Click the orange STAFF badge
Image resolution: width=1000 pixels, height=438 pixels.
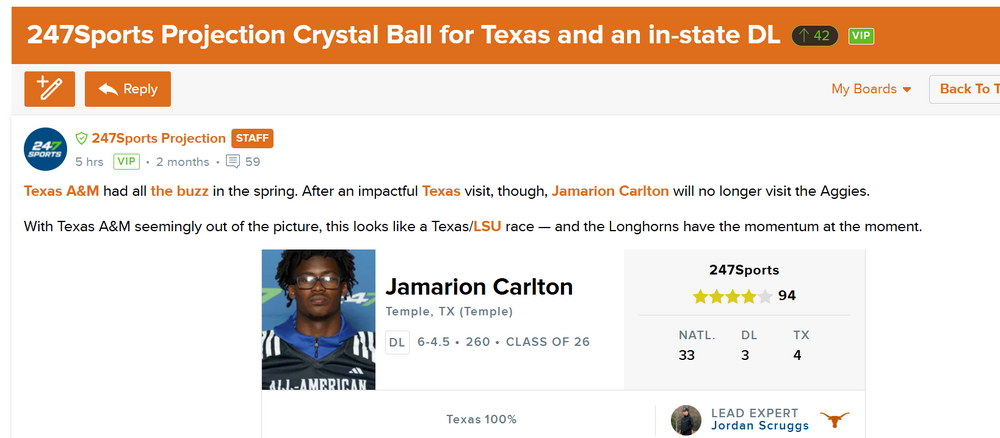tap(252, 139)
